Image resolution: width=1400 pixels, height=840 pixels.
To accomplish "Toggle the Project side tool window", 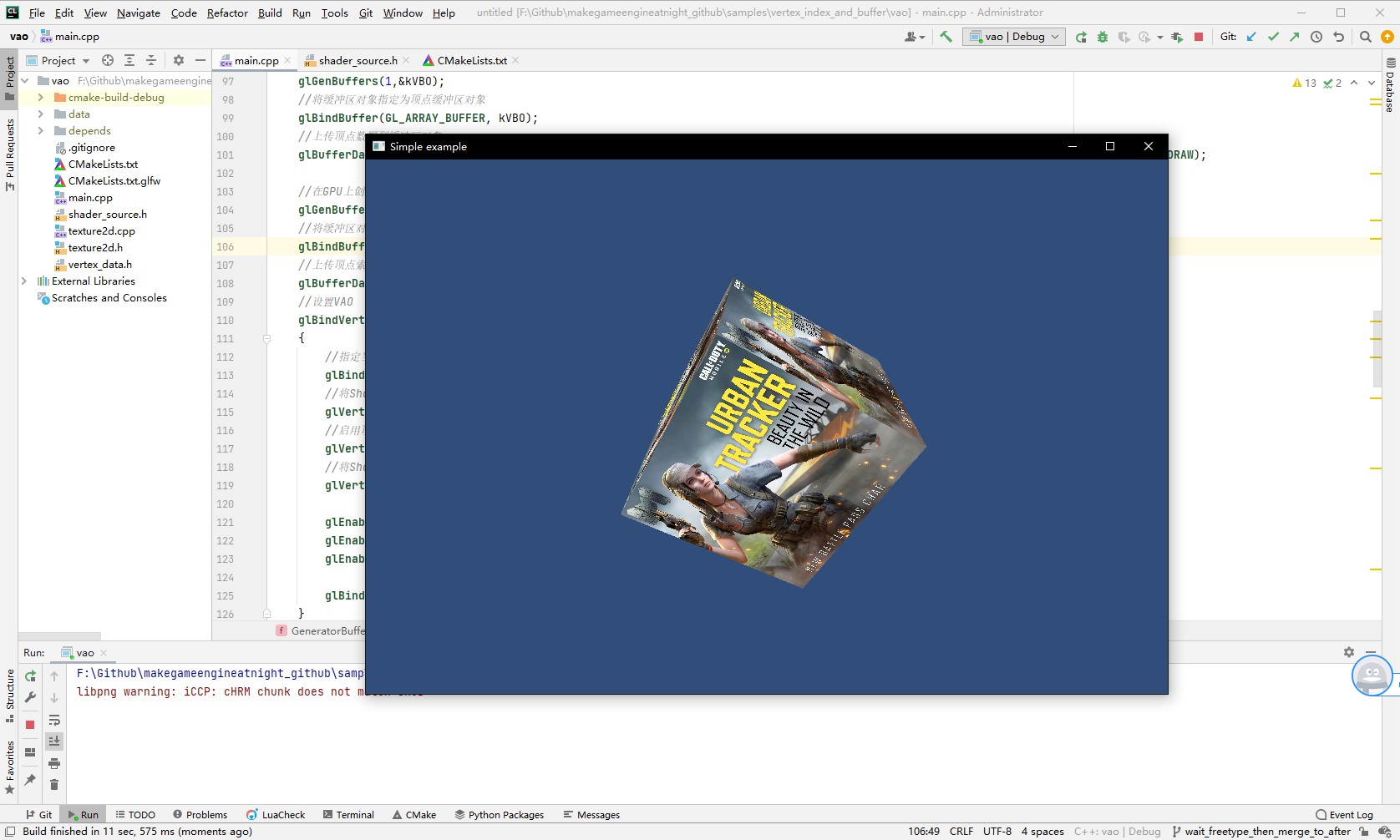I will [9, 78].
